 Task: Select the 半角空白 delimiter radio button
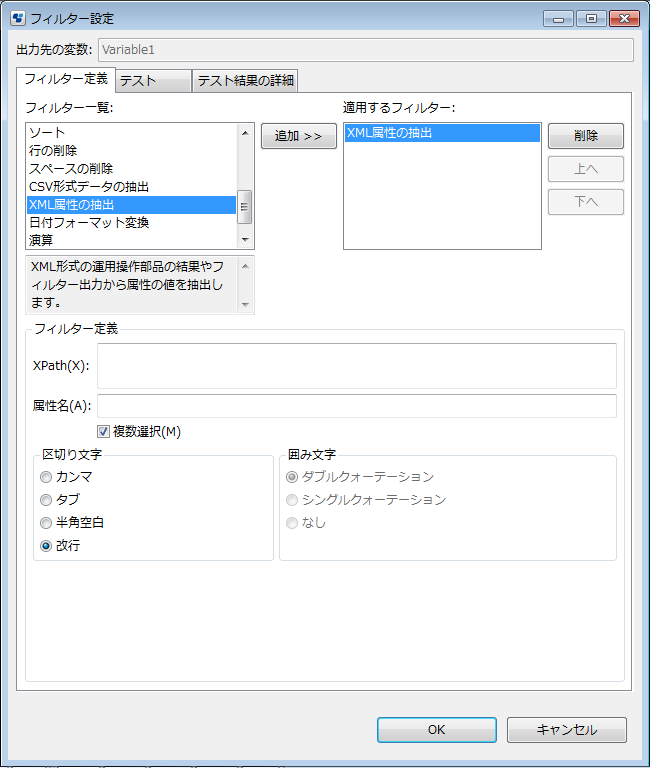click(46, 523)
